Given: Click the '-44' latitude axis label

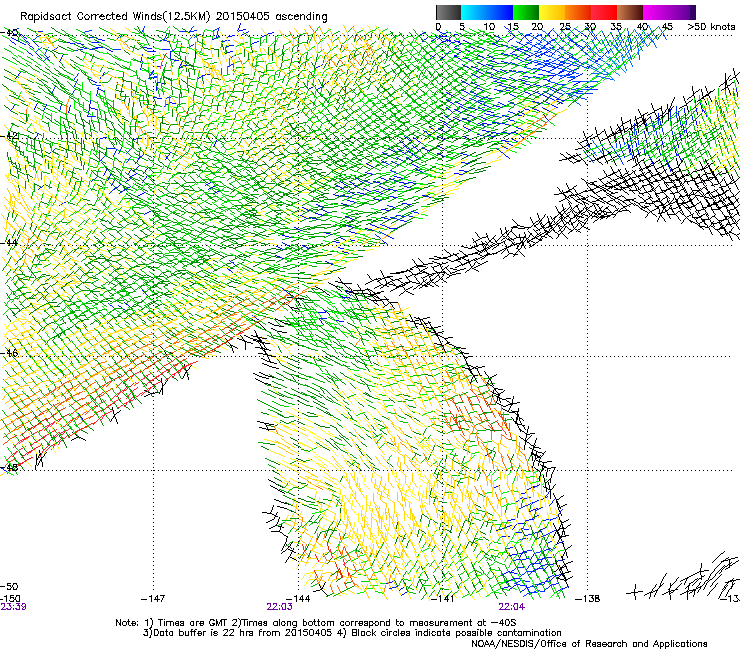Looking at the screenshot, I should [9, 243].
